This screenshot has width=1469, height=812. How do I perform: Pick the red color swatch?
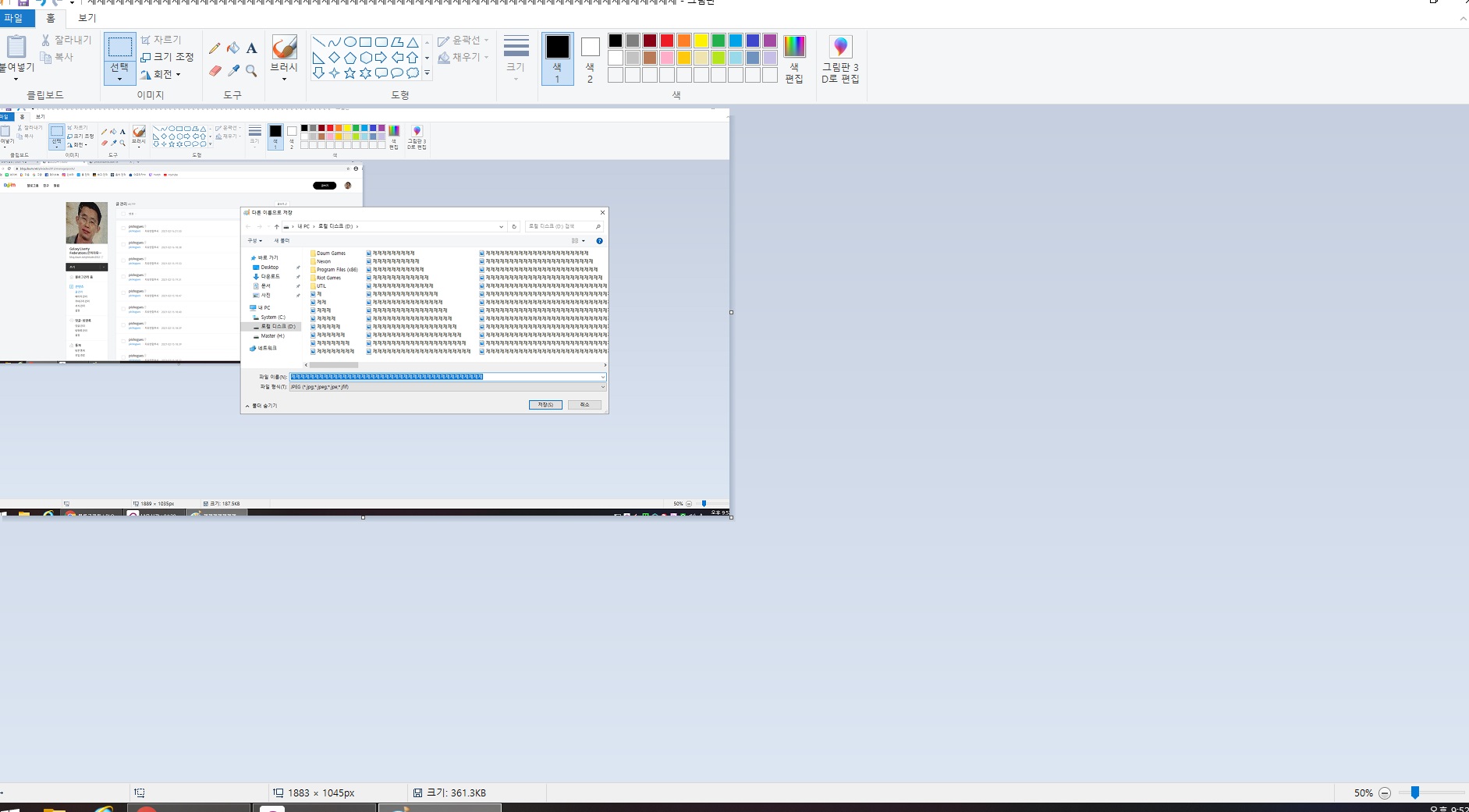(x=667, y=41)
